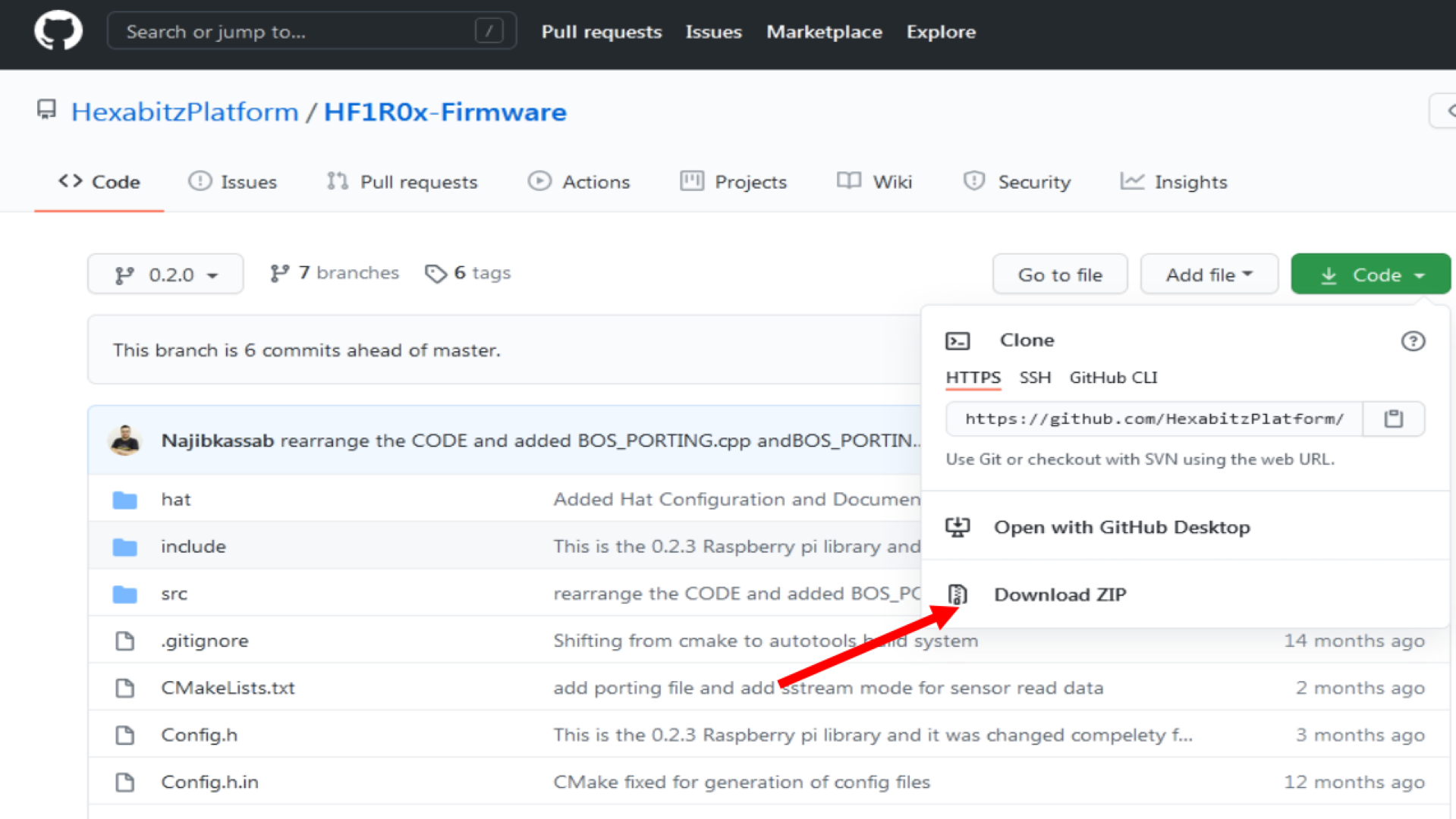Select the SSH clone option

coord(1035,378)
